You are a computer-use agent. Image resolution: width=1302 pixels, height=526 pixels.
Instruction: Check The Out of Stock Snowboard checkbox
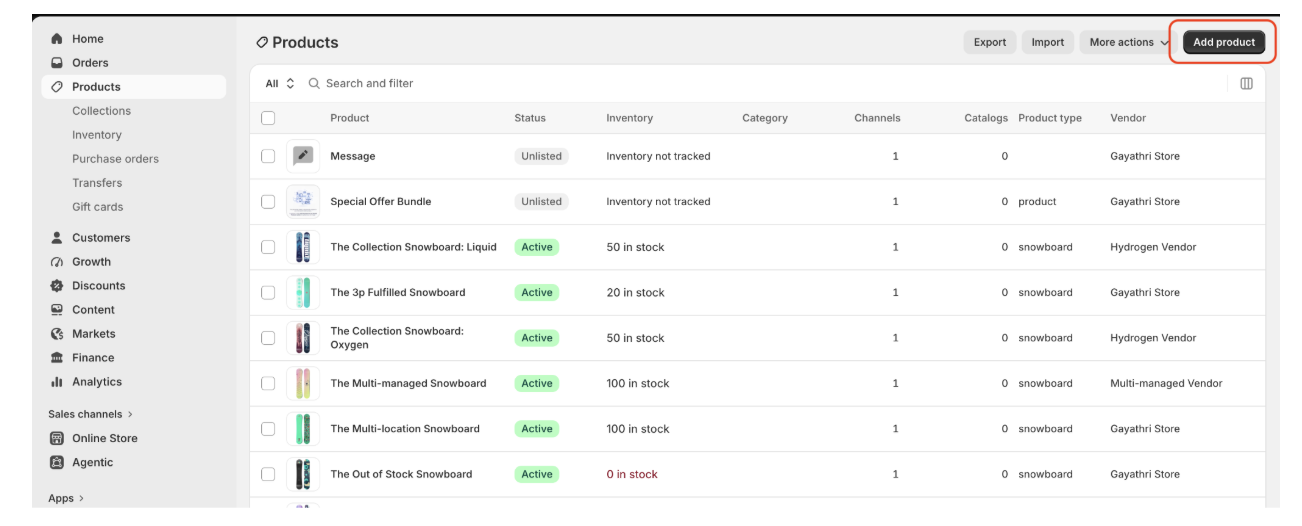[268, 474]
